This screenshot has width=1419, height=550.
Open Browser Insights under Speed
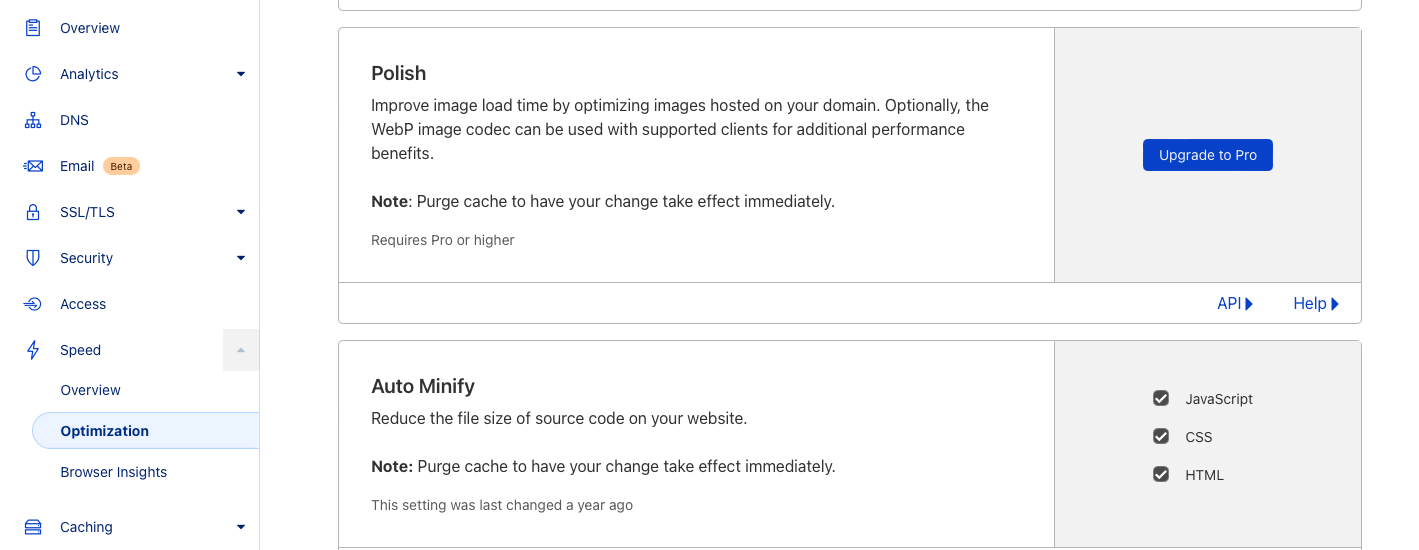114,472
